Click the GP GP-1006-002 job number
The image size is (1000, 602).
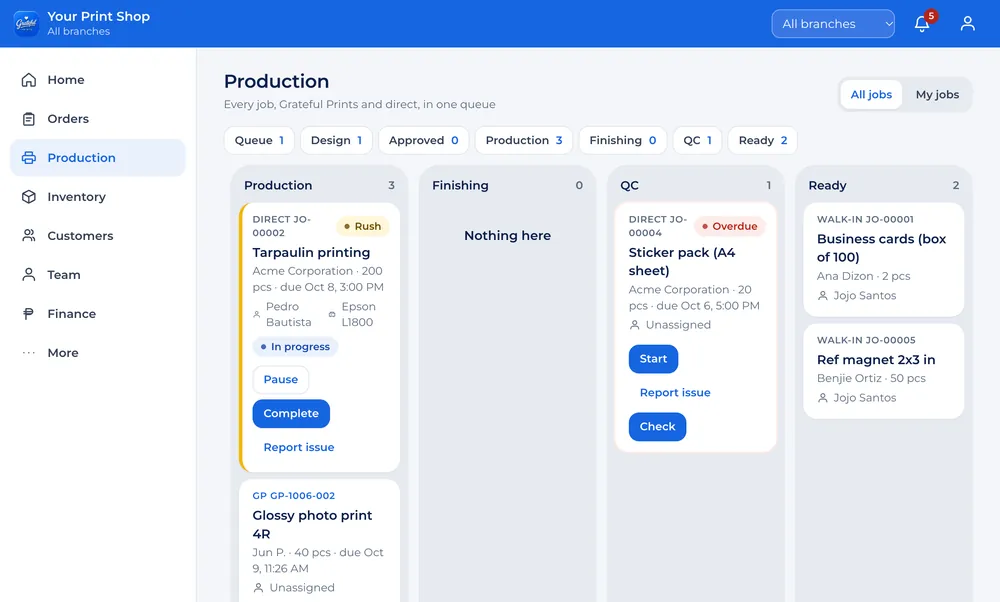pyautogui.click(x=293, y=496)
